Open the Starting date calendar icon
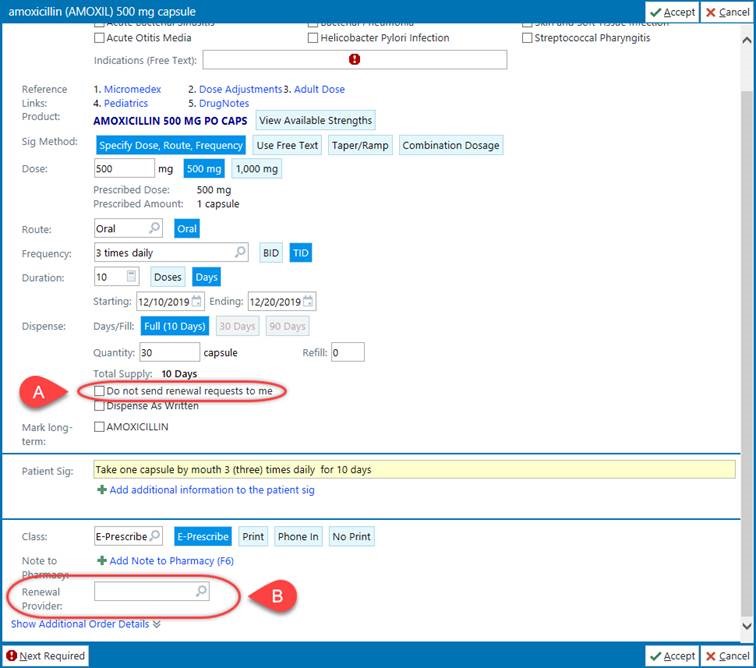The height and width of the screenshot is (668, 756). pos(197,301)
